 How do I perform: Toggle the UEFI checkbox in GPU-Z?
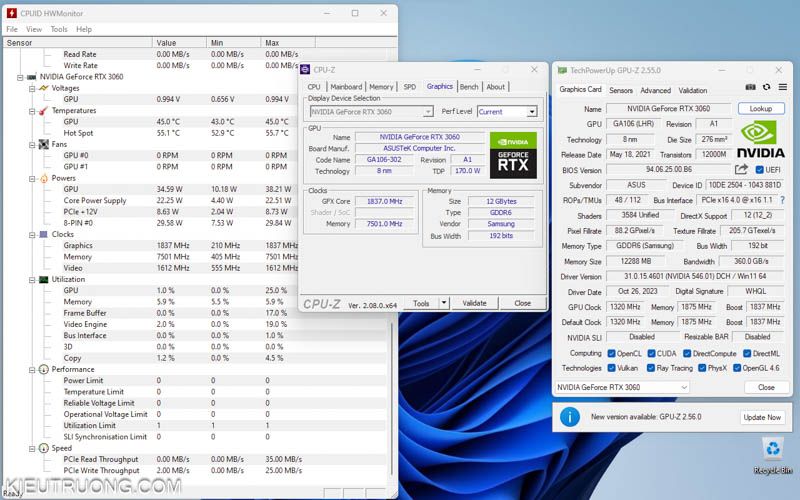[759, 169]
